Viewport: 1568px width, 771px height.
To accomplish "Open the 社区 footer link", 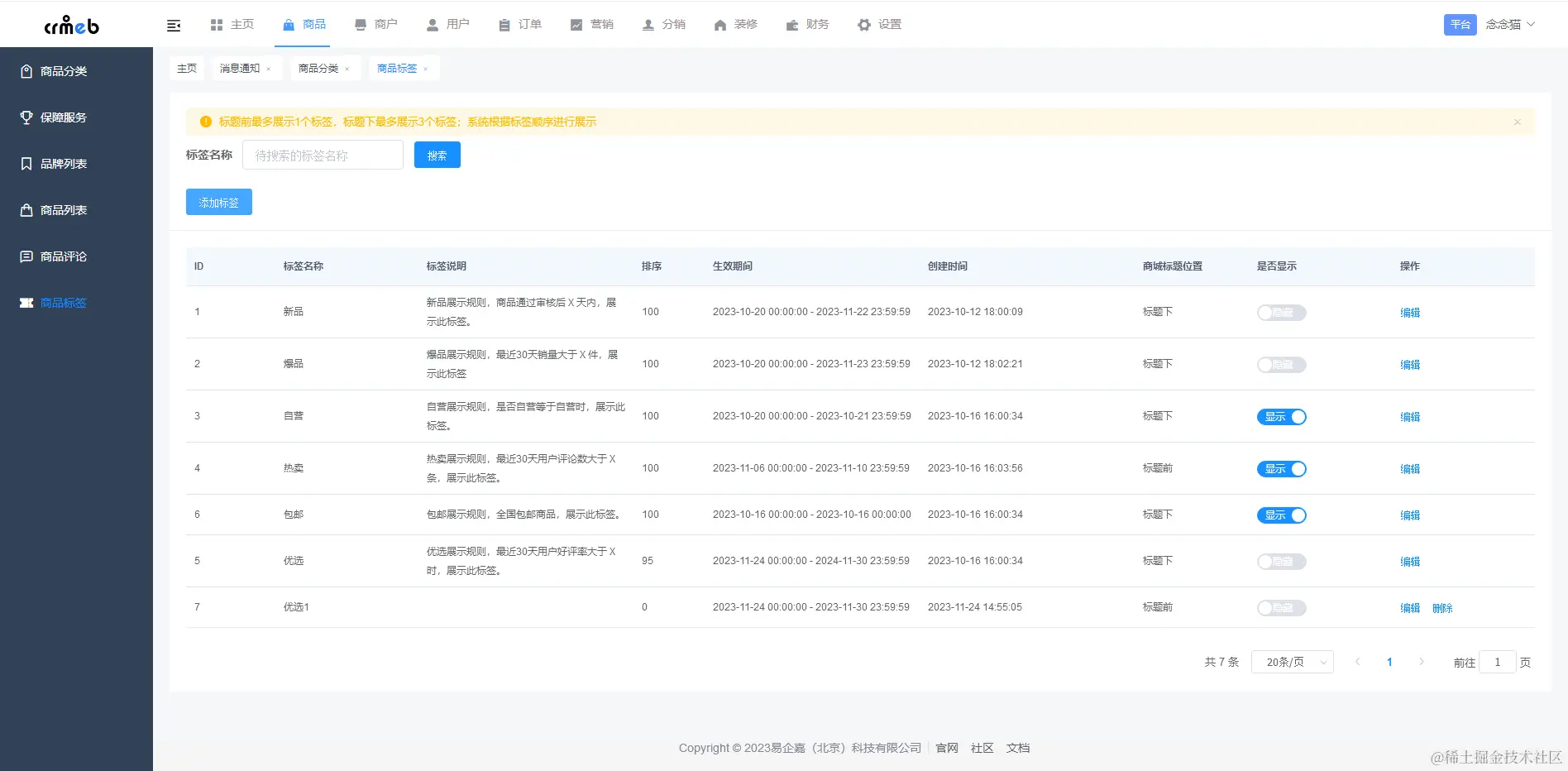I will tap(982, 748).
